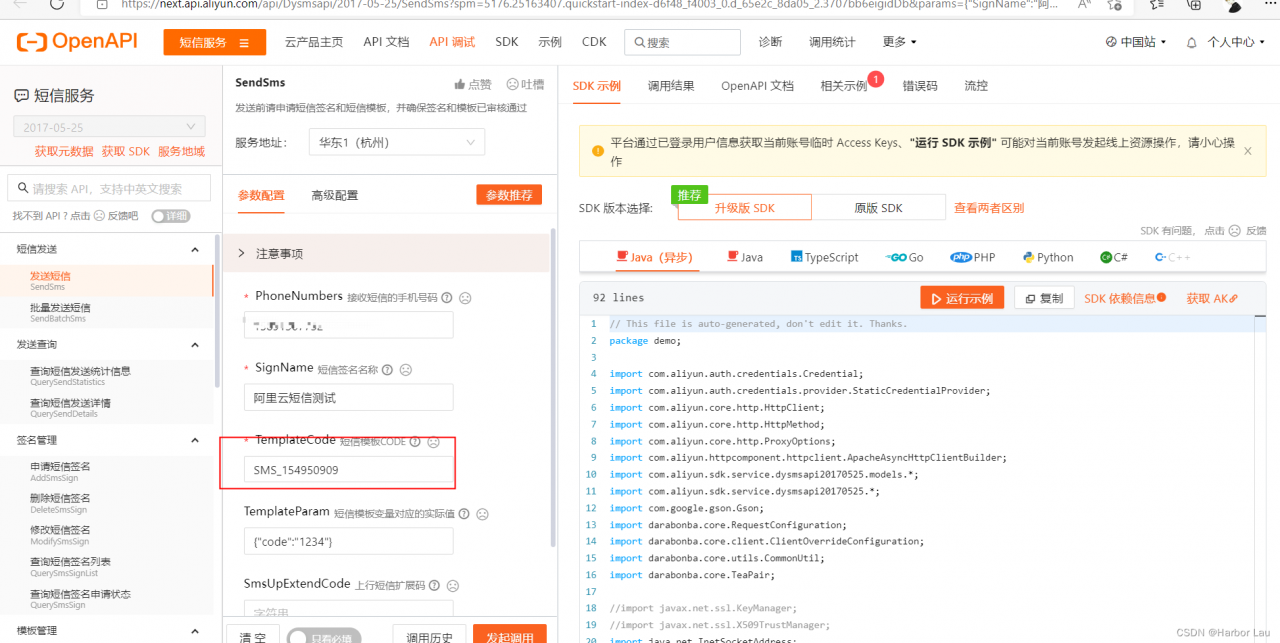Toggle the 只看必填 switch
This screenshot has width=1280, height=643.
tap(323, 637)
